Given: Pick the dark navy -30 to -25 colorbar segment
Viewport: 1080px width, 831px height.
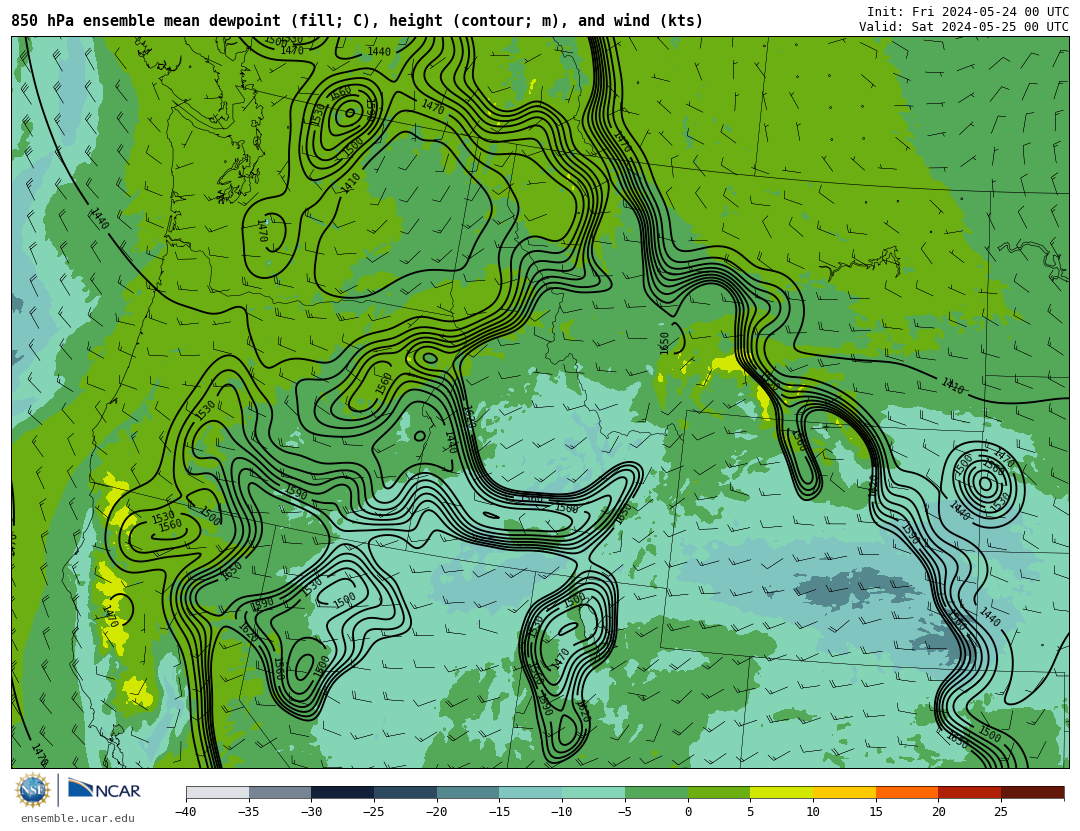Looking at the screenshot, I should (x=343, y=792).
